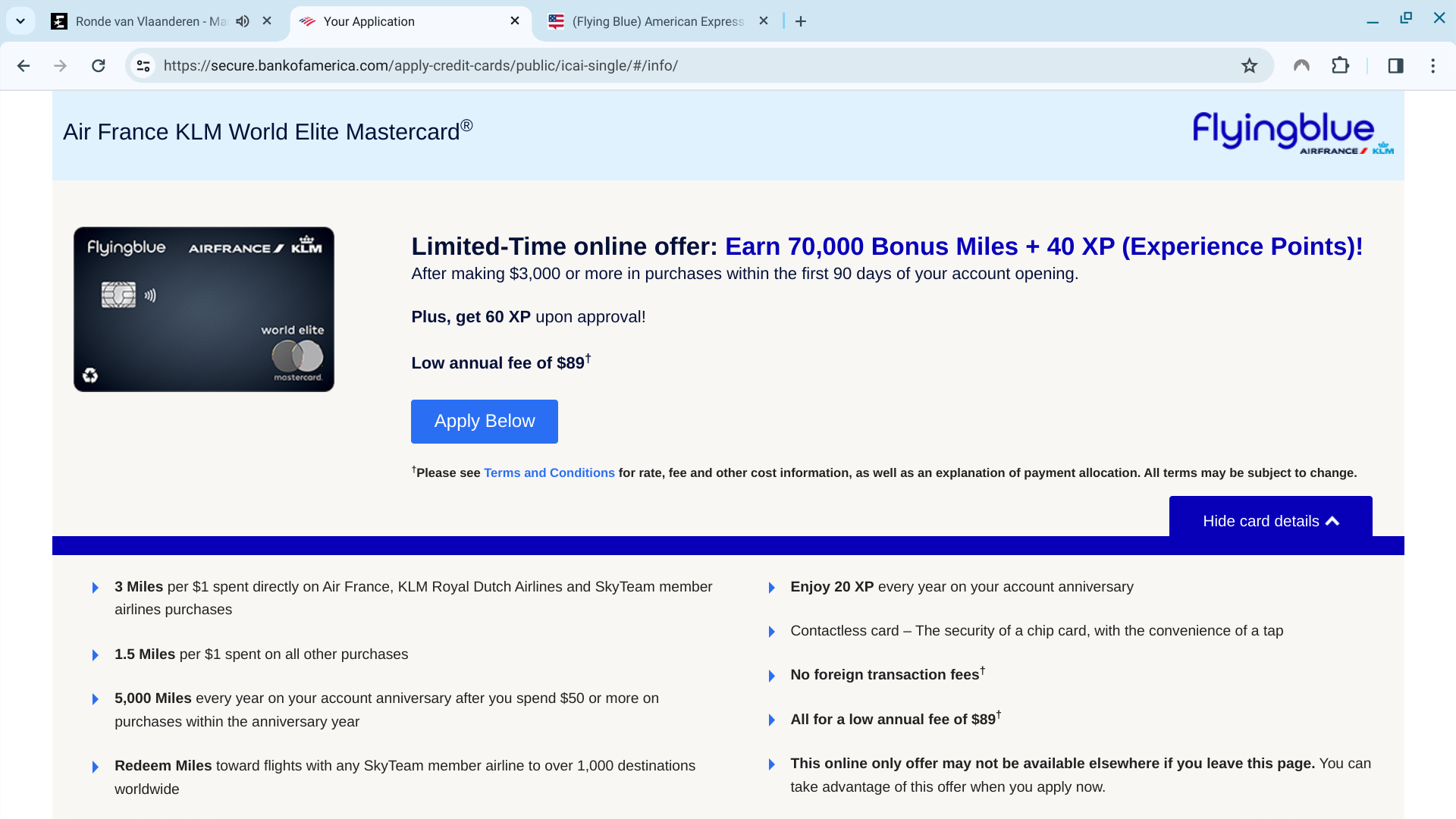1456x819 pixels.
Task: Mute the Ronde van Vlaanderen tab audio
Action: pyautogui.click(x=243, y=21)
